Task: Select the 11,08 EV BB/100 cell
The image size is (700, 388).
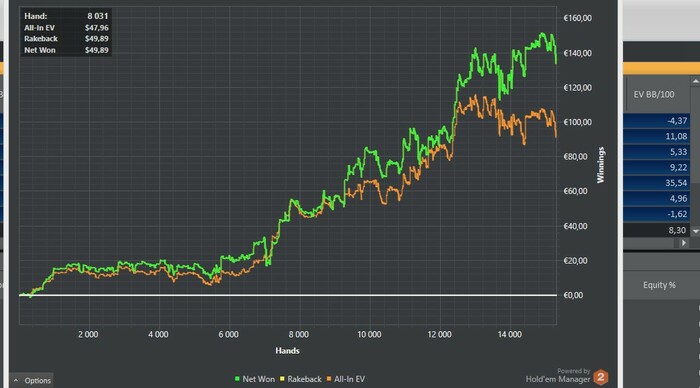Action: coord(657,136)
